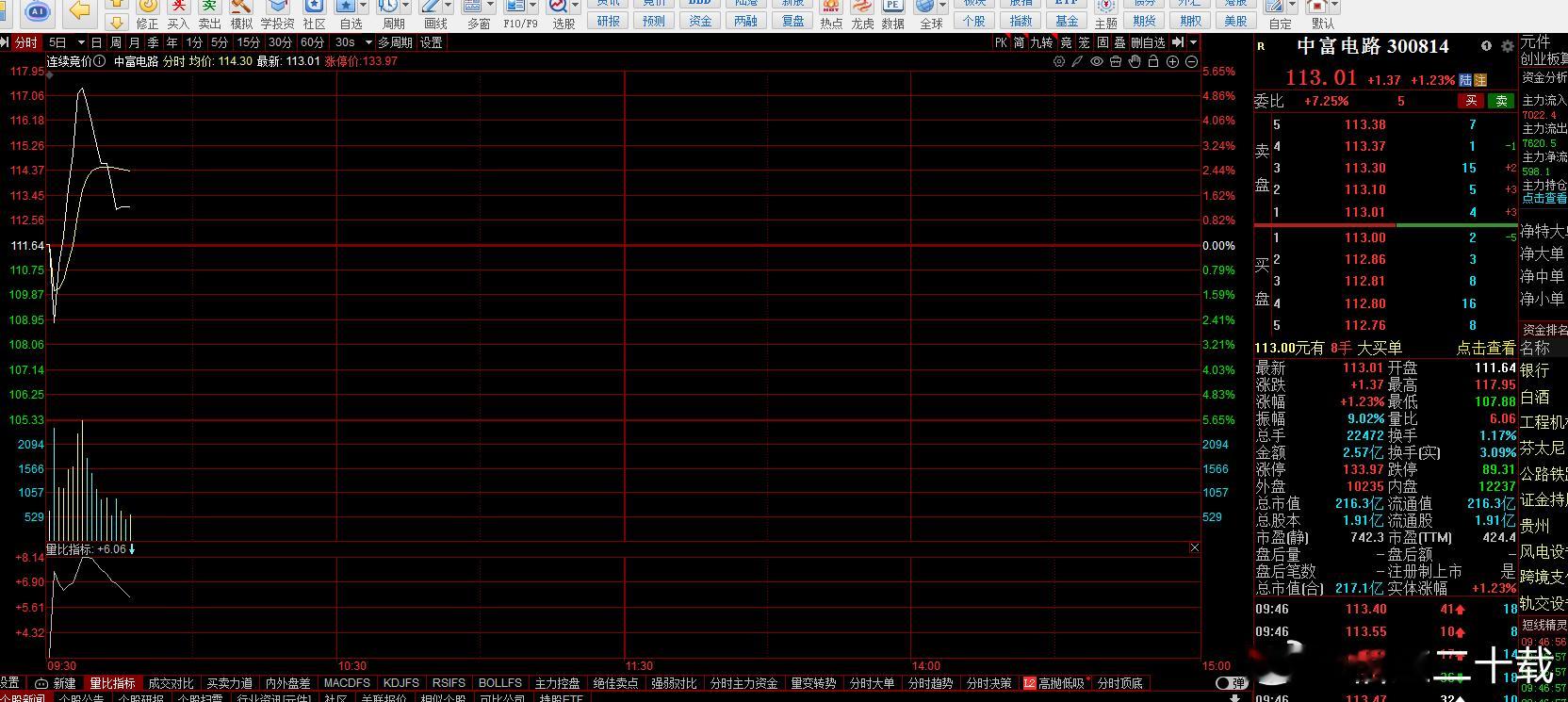This screenshot has height=702, width=1568.
Task: Switch to the MACDFS indicator tab
Action: coord(347,683)
